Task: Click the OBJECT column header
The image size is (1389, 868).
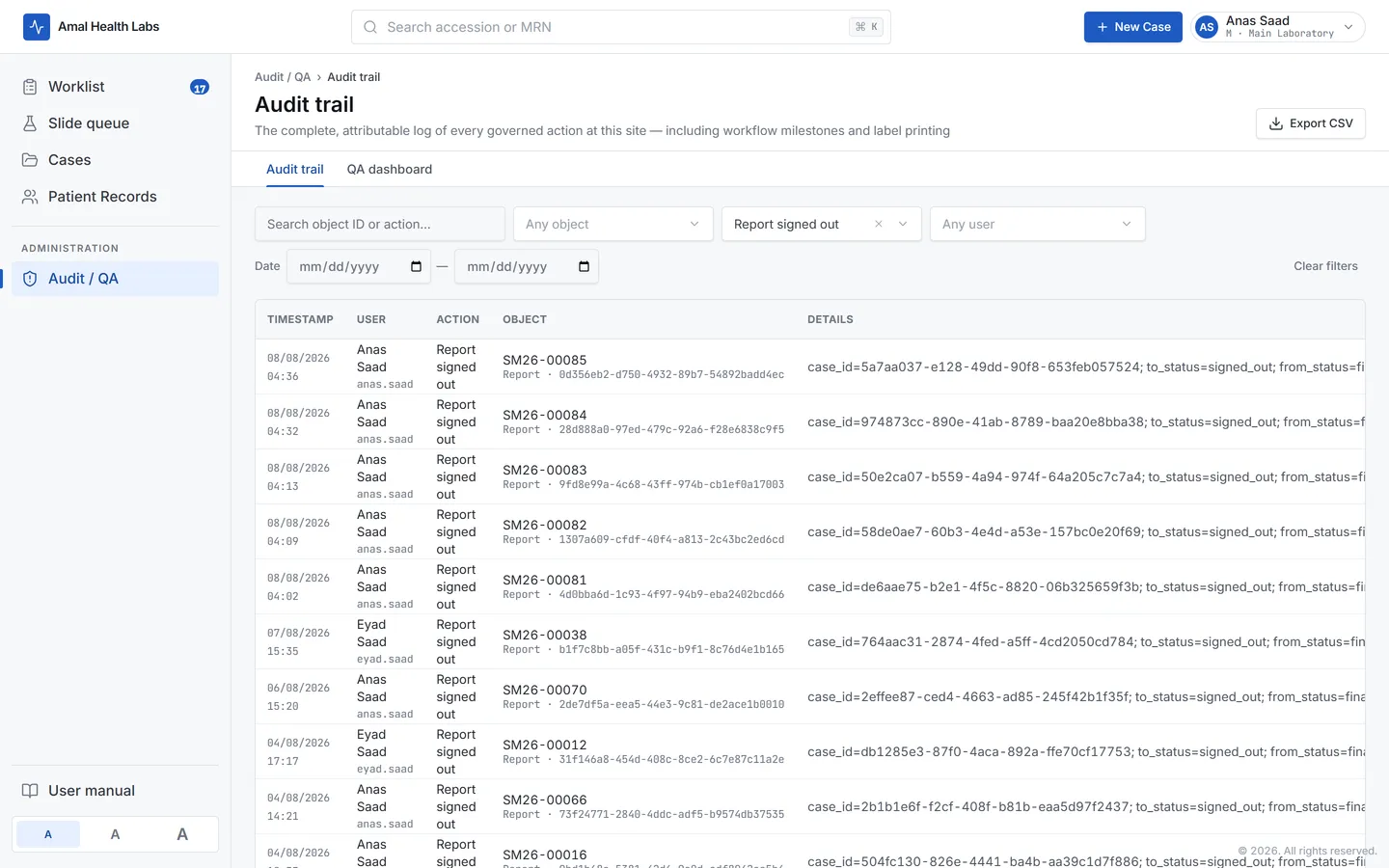Action: pos(525,319)
